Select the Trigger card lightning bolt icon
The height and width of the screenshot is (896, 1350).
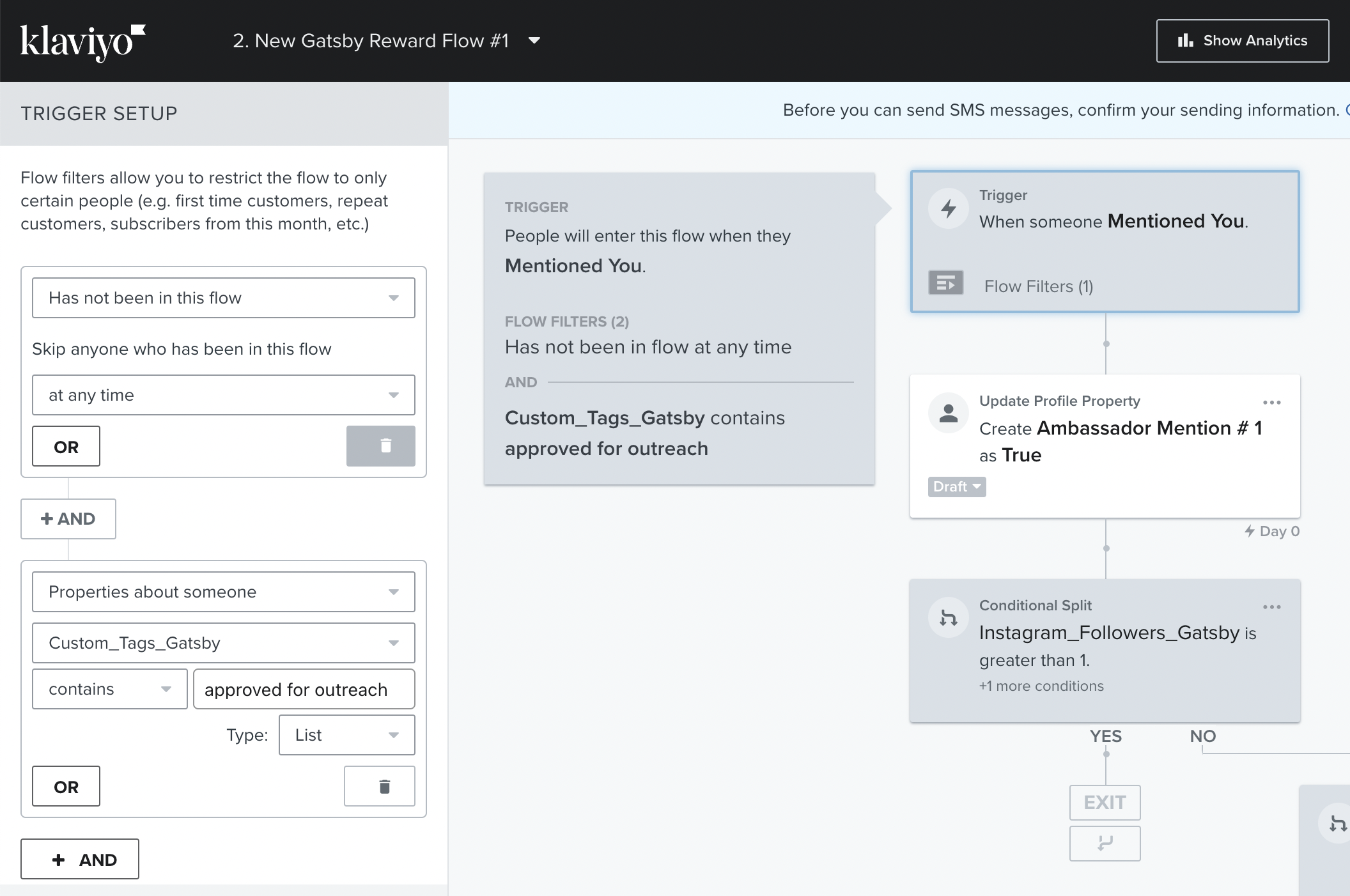pos(949,208)
